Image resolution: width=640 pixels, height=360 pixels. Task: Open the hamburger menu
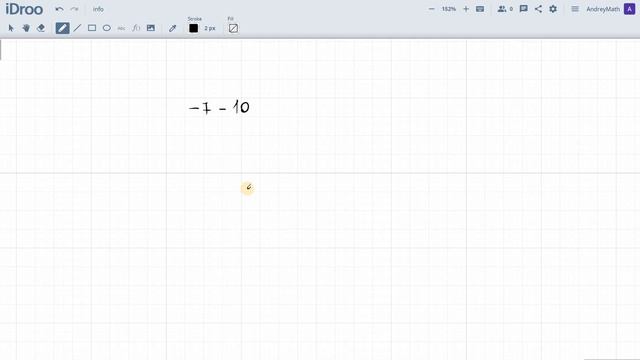(575, 9)
